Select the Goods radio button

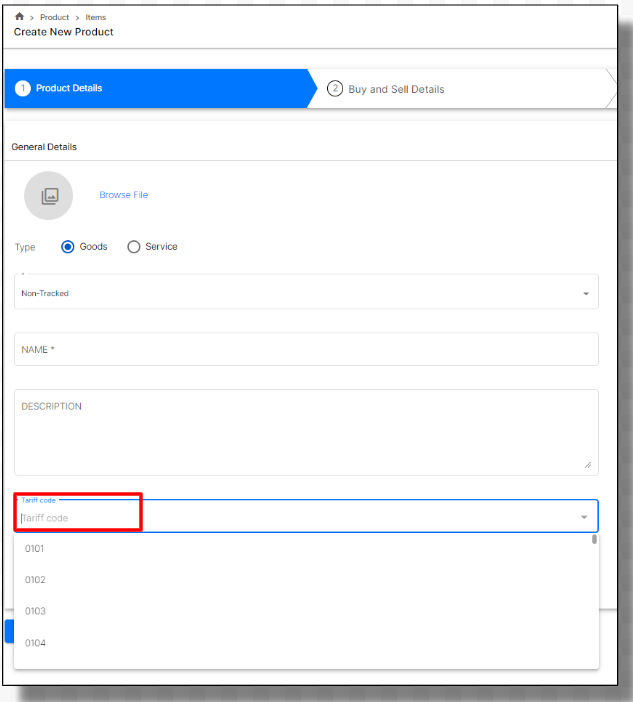click(x=68, y=247)
